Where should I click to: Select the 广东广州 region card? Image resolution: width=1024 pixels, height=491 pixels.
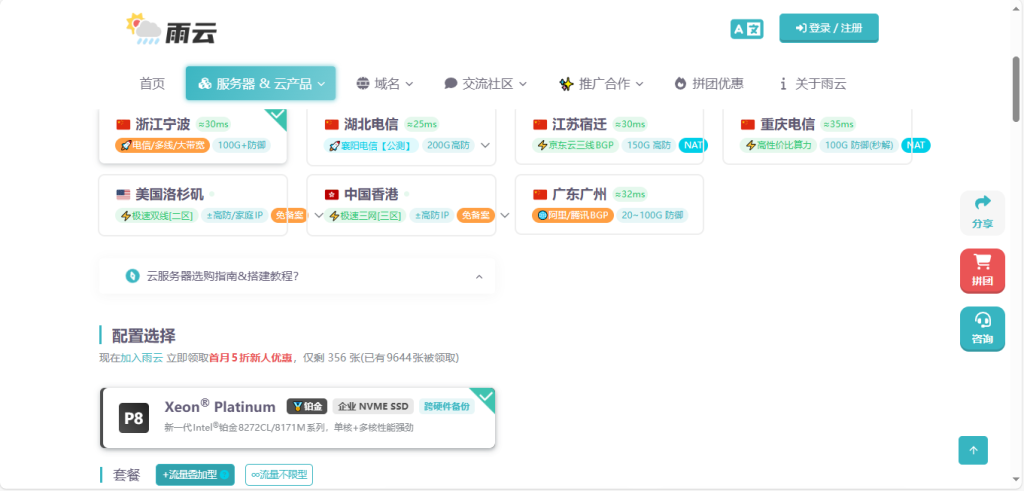click(x=609, y=204)
